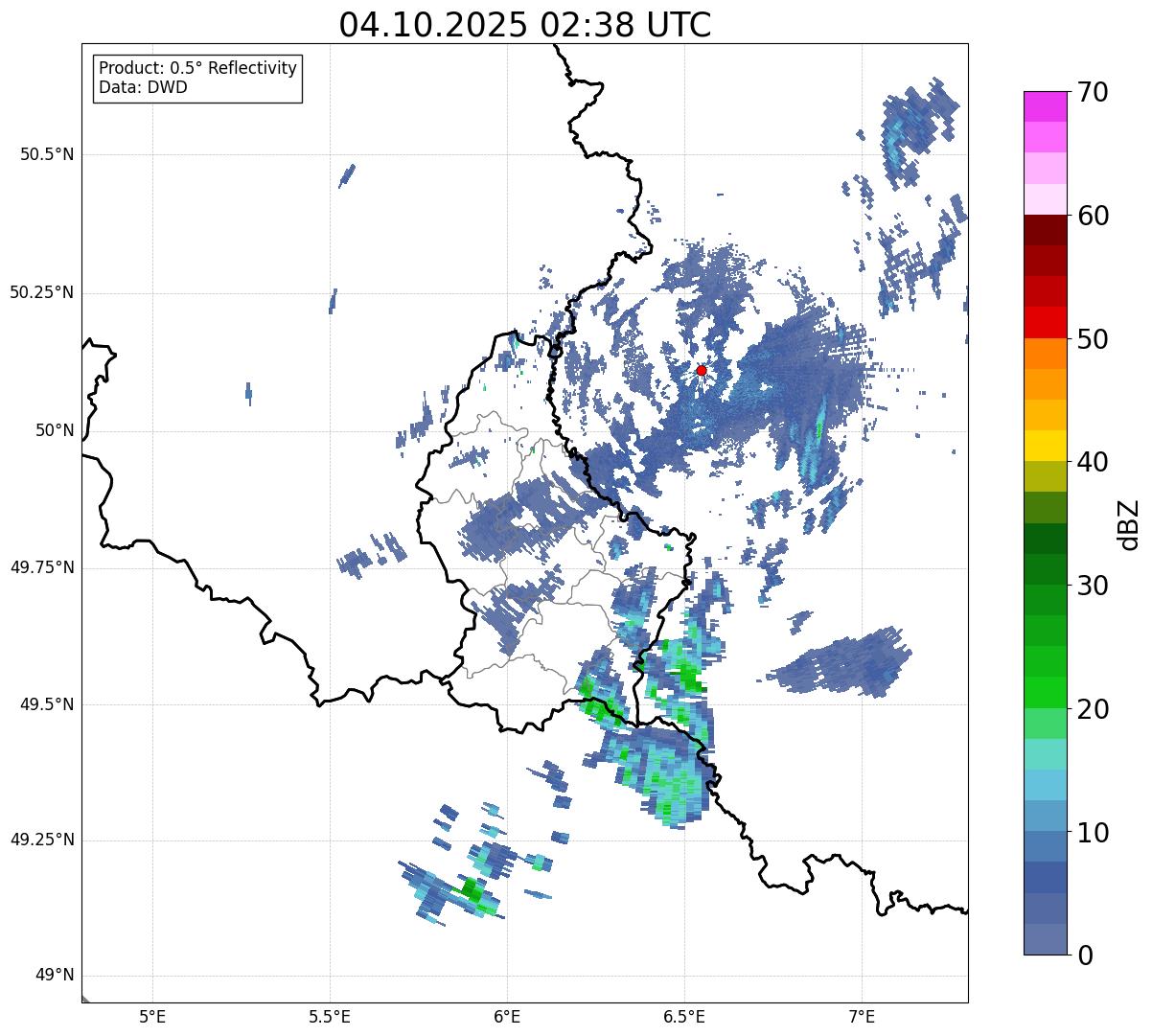This screenshot has width=1152, height=1036.
Task: Click the 5.5°E longitude label
Action: [330, 1016]
